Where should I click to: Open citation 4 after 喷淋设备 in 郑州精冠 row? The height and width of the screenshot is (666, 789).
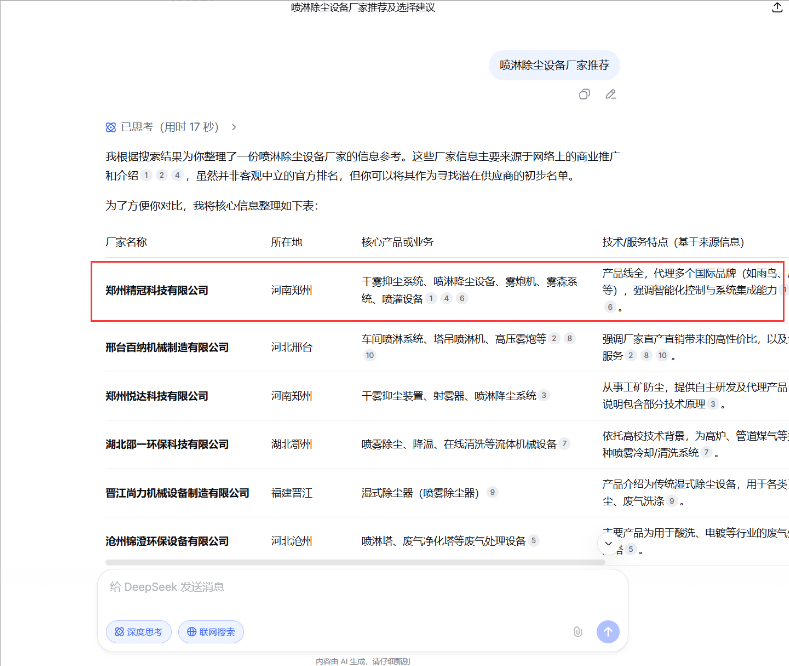(x=446, y=298)
